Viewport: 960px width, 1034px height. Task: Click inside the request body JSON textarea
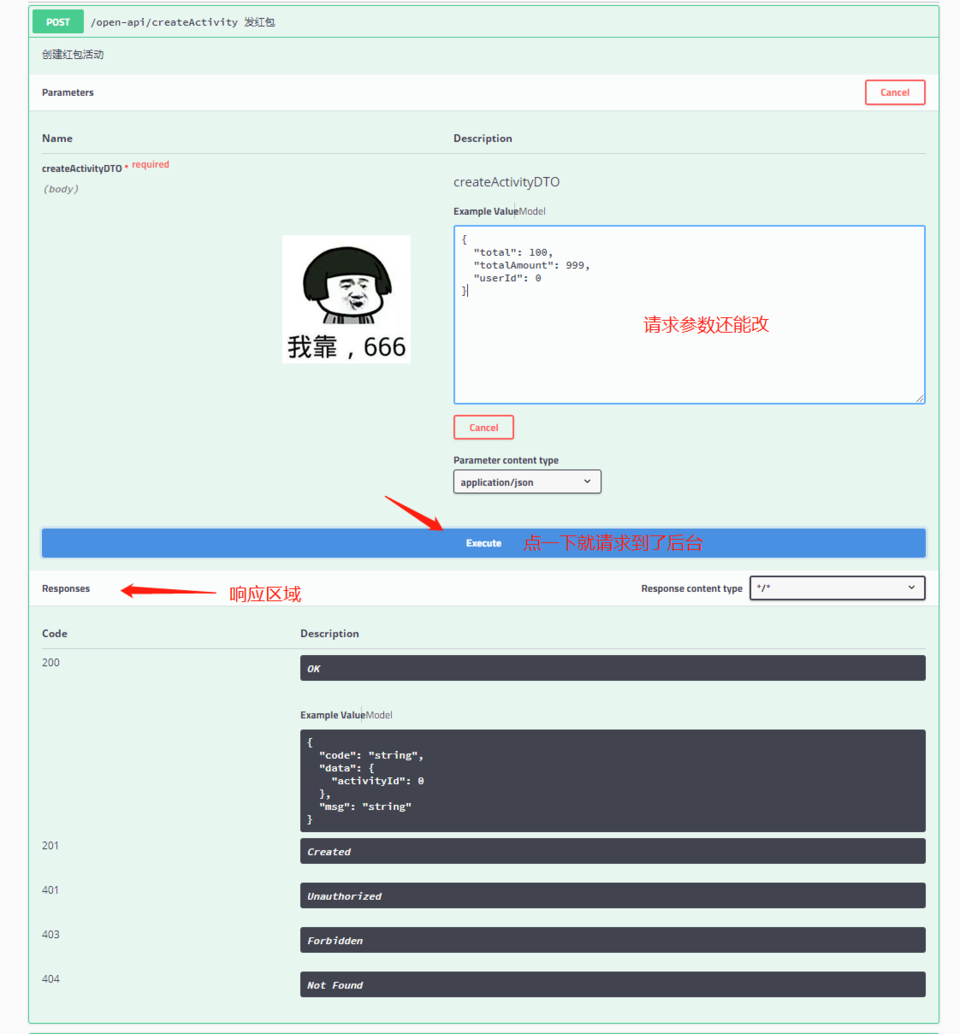point(689,315)
